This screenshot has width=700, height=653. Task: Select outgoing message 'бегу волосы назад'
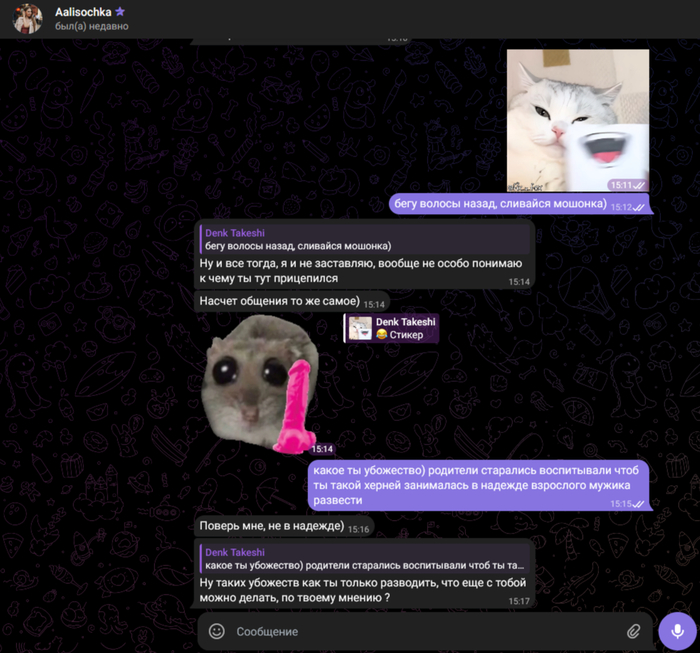point(498,205)
